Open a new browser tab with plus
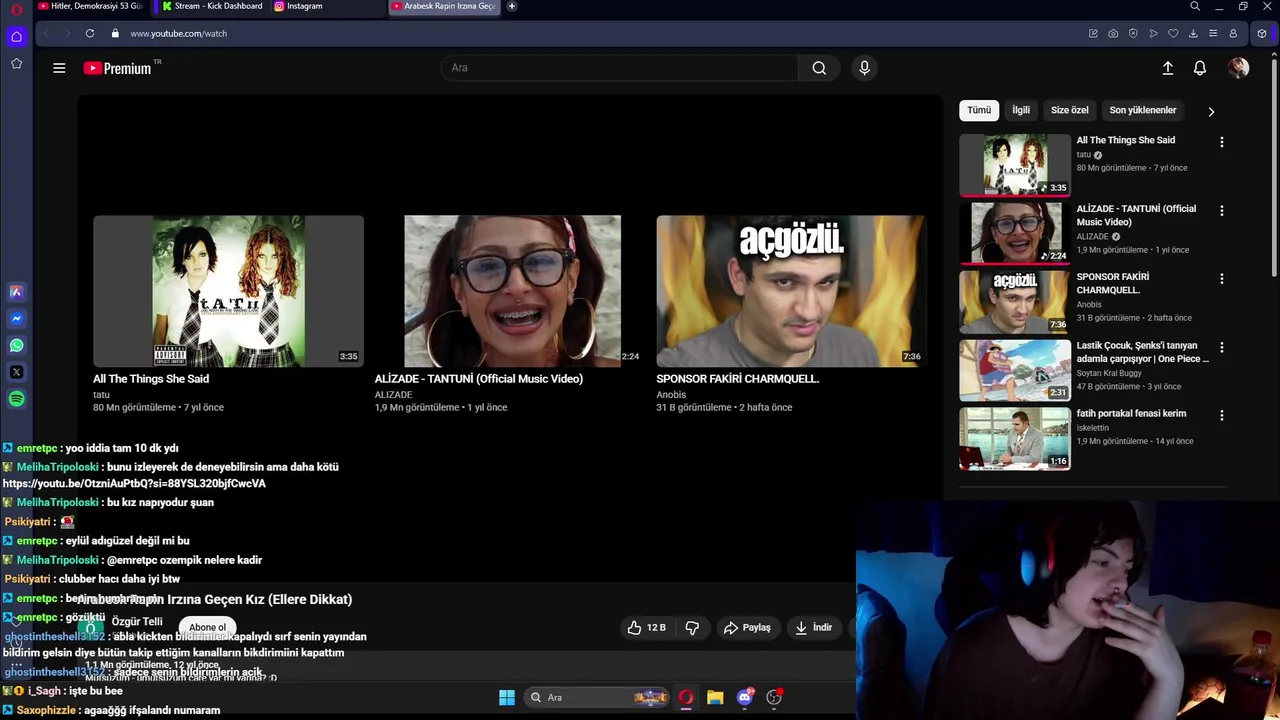Screen dimensions: 1280x720 coord(512,6)
